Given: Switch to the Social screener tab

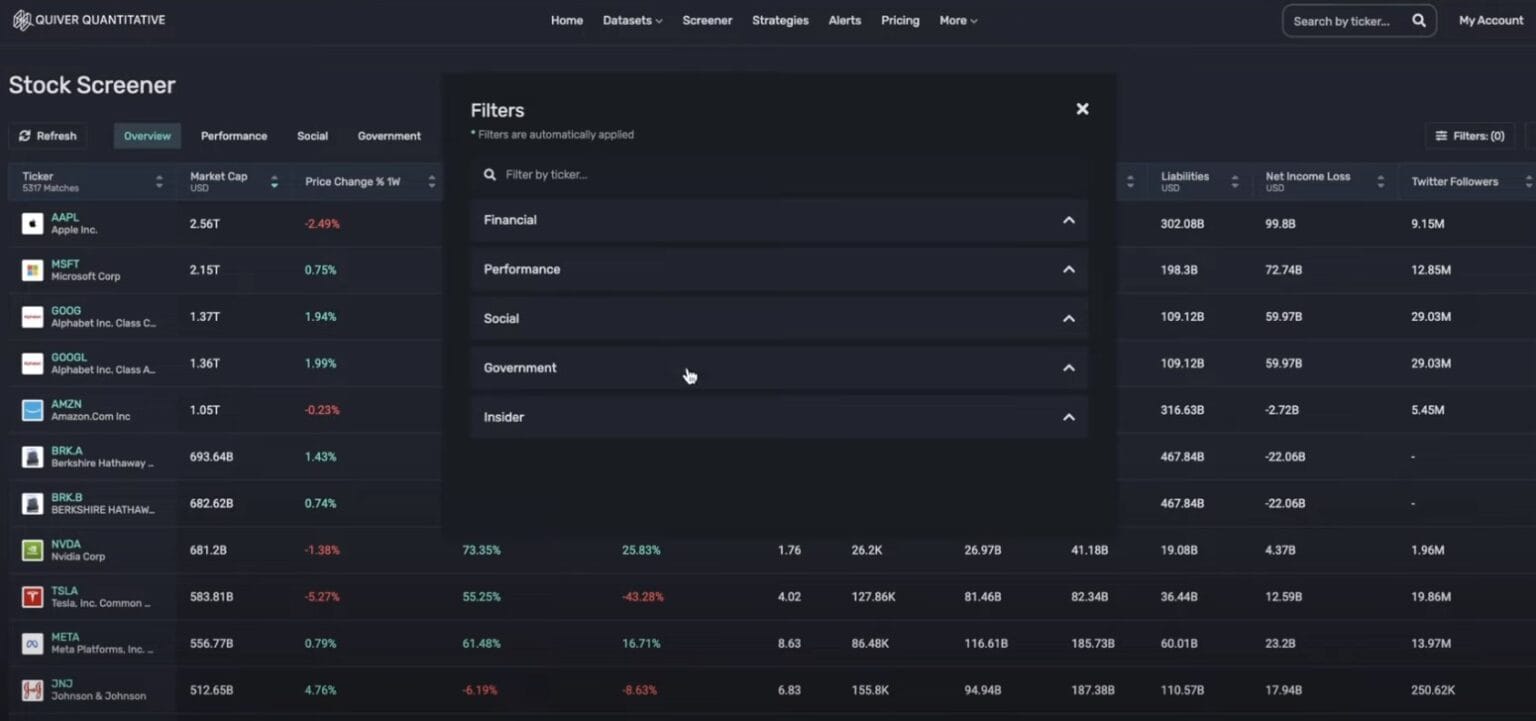Looking at the screenshot, I should click(x=311, y=135).
